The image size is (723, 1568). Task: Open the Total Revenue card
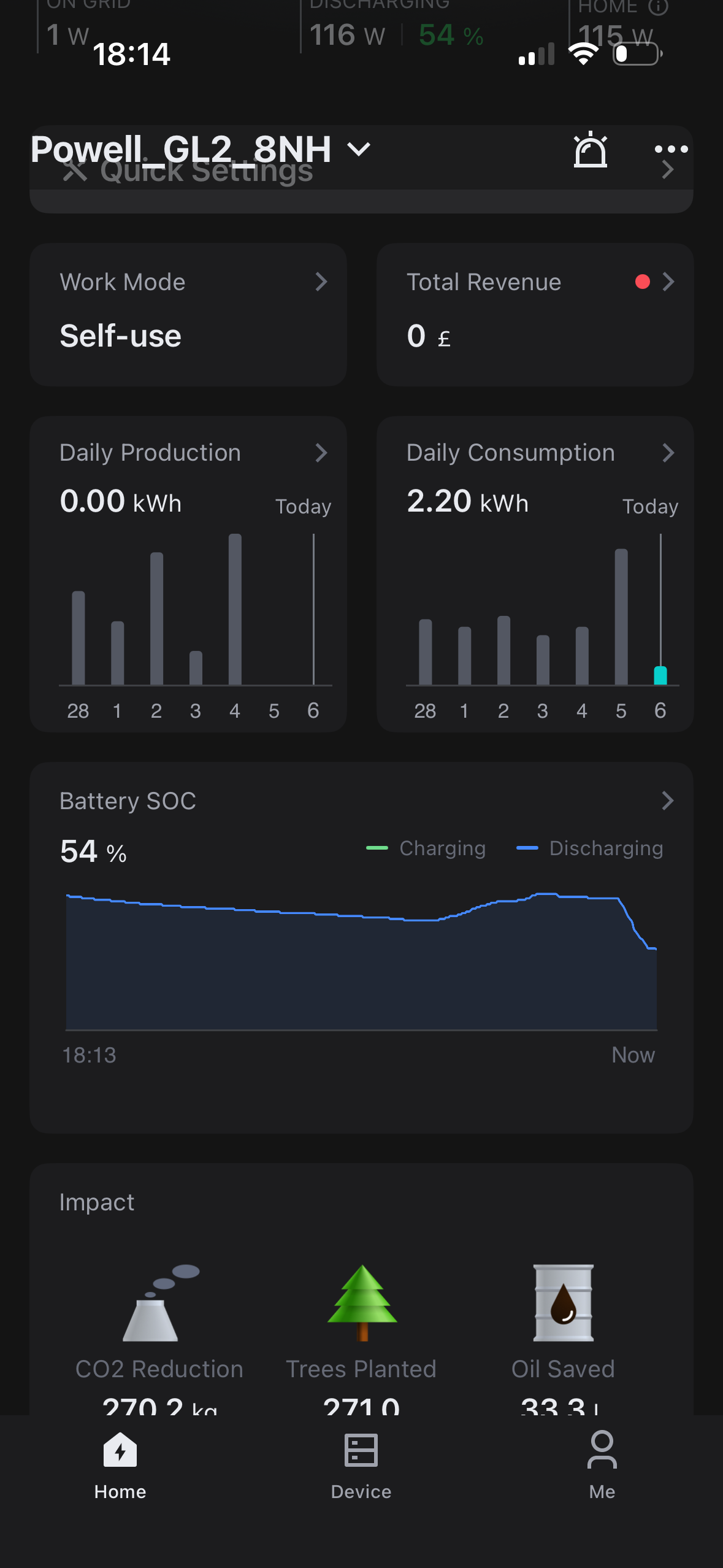pos(535,314)
